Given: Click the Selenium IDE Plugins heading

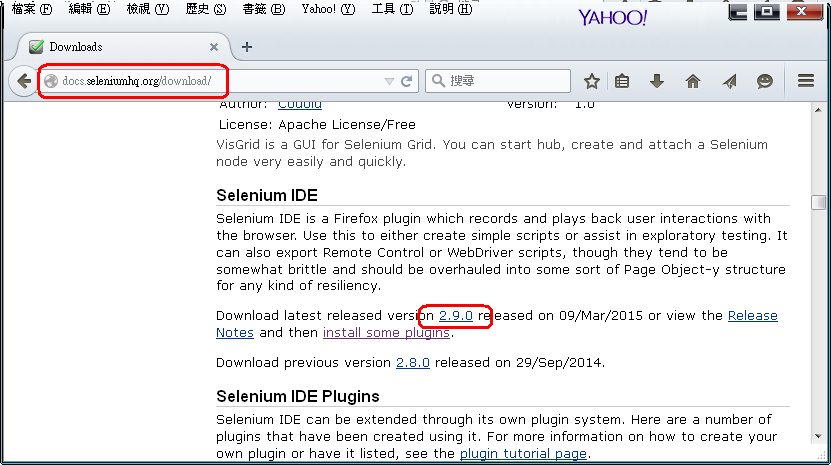Looking at the screenshot, I should (x=298, y=396).
